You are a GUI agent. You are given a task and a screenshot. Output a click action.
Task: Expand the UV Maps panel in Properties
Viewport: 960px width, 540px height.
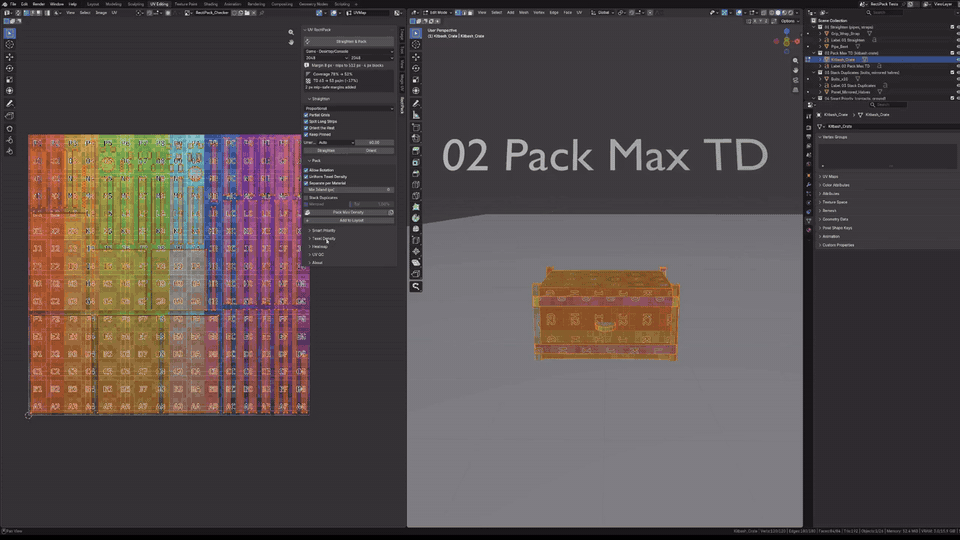coord(830,176)
